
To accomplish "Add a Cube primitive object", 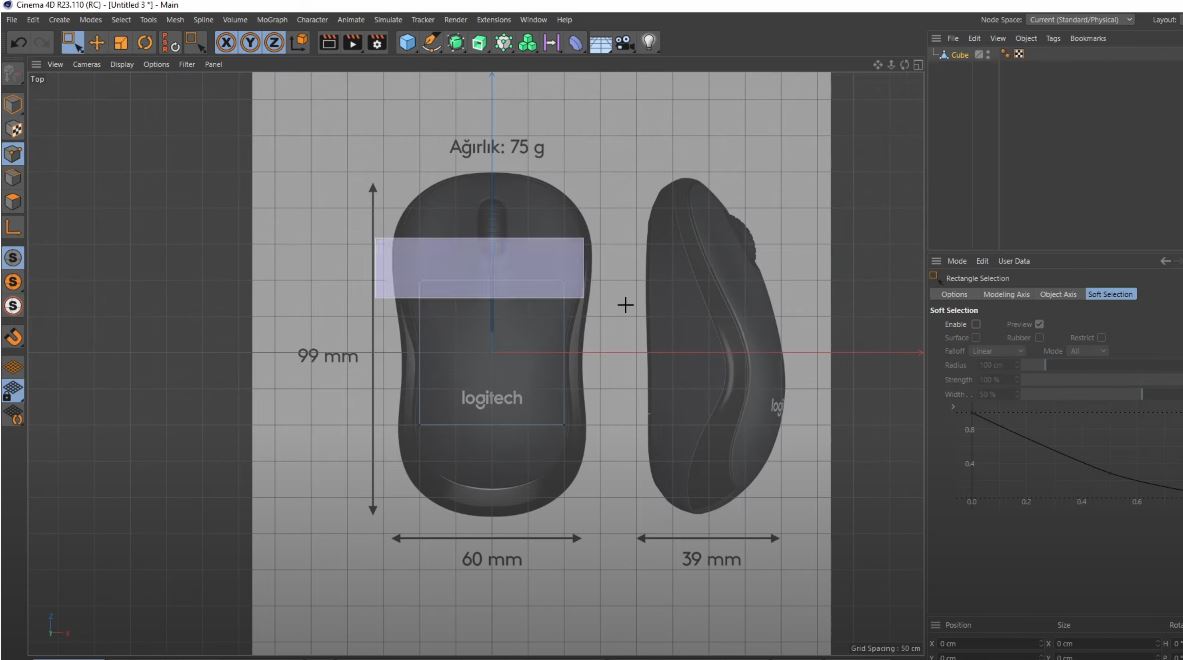I will coord(407,42).
